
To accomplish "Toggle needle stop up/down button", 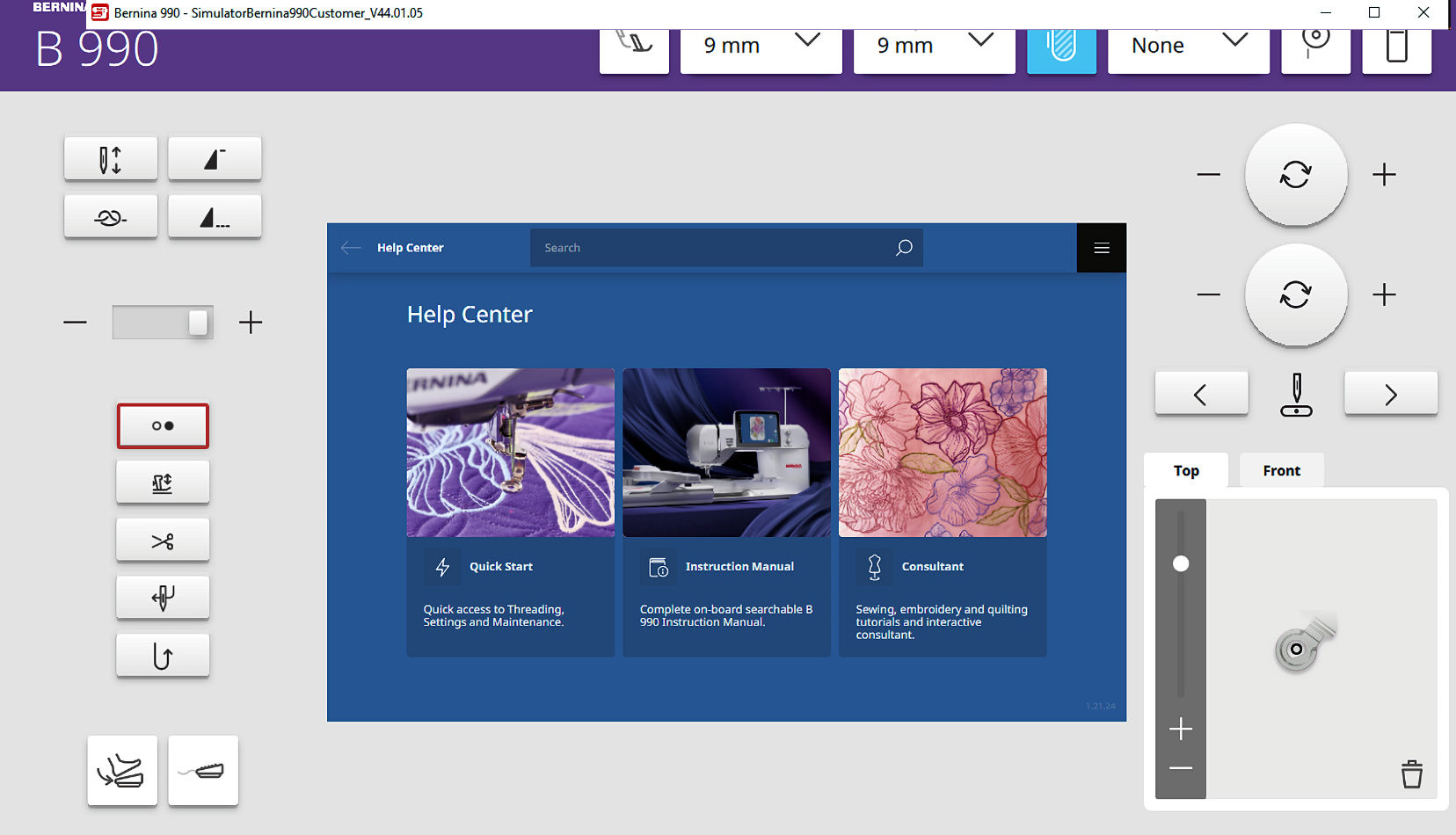I will coord(111,159).
